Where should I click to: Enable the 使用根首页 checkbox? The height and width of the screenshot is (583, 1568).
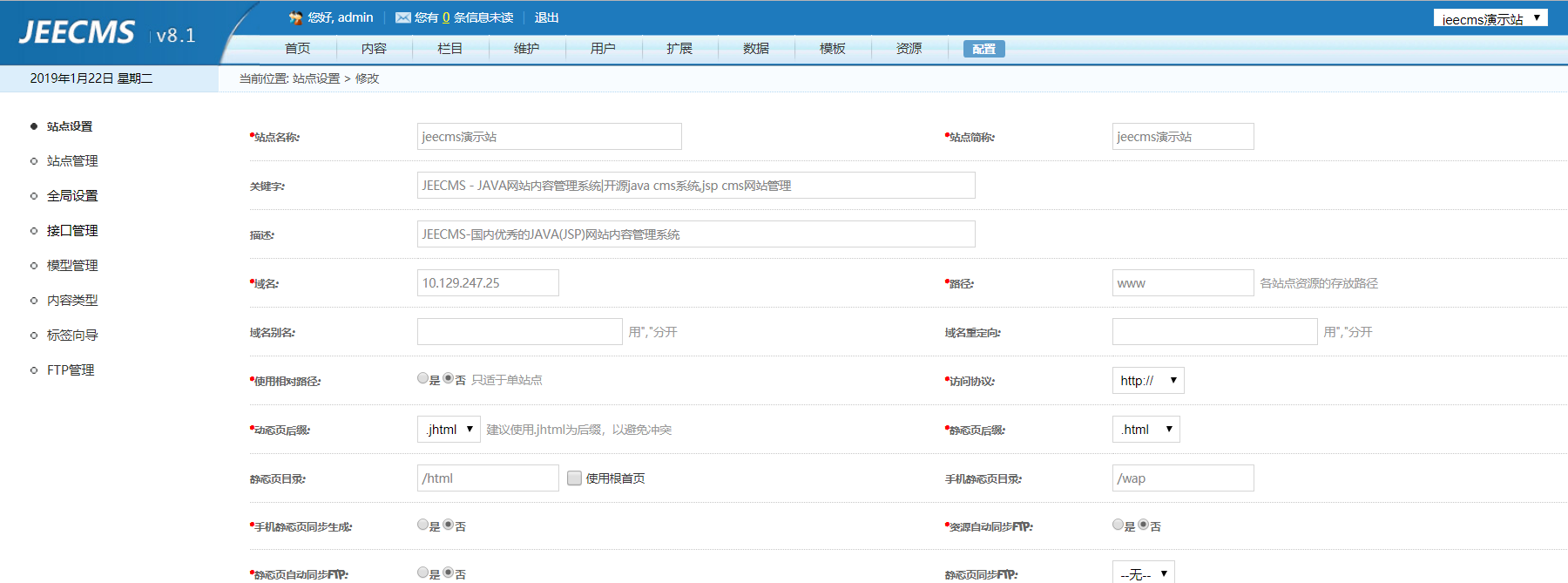click(x=574, y=478)
